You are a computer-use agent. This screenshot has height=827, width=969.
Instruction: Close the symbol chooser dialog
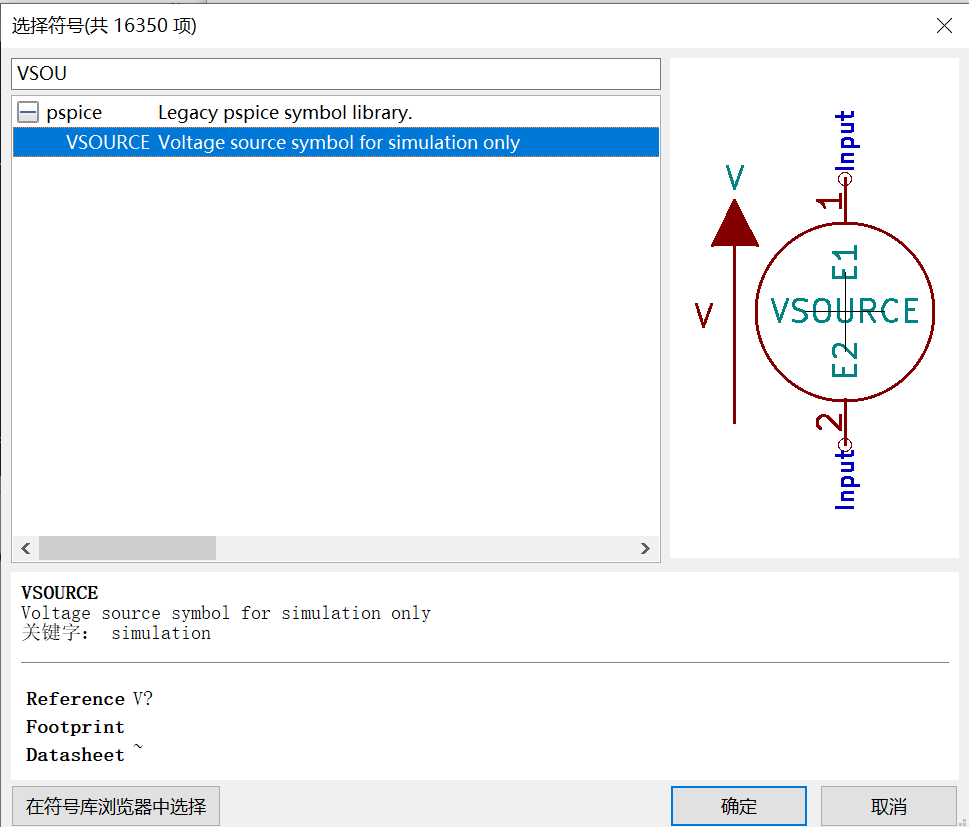pyautogui.click(x=944, y=25)
